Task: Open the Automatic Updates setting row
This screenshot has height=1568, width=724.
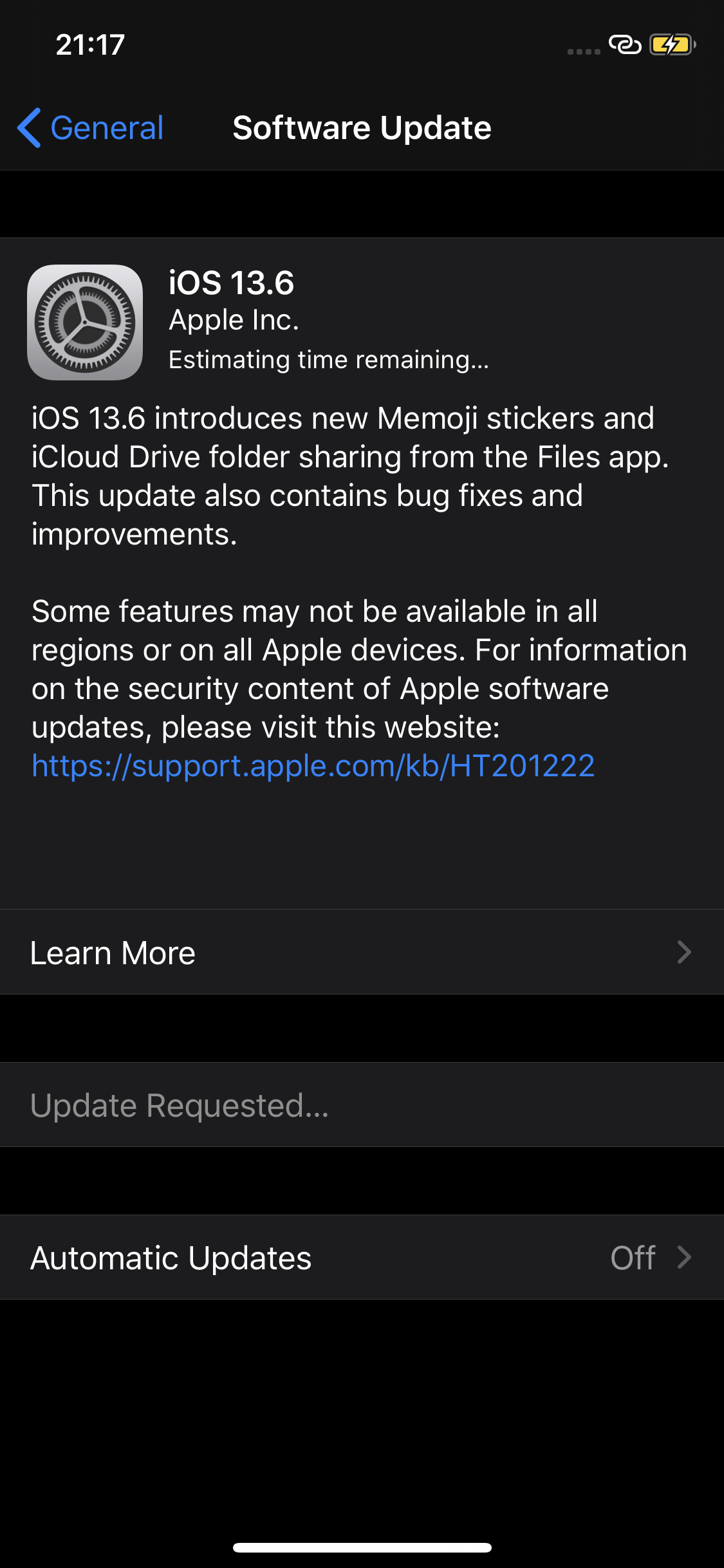Action: (362, 1257)
